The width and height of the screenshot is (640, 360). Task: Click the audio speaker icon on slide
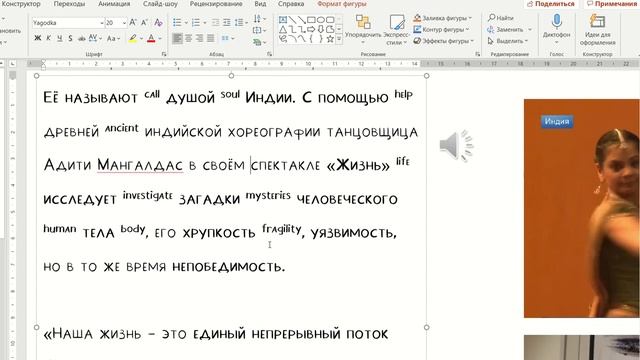coord(456,145)
